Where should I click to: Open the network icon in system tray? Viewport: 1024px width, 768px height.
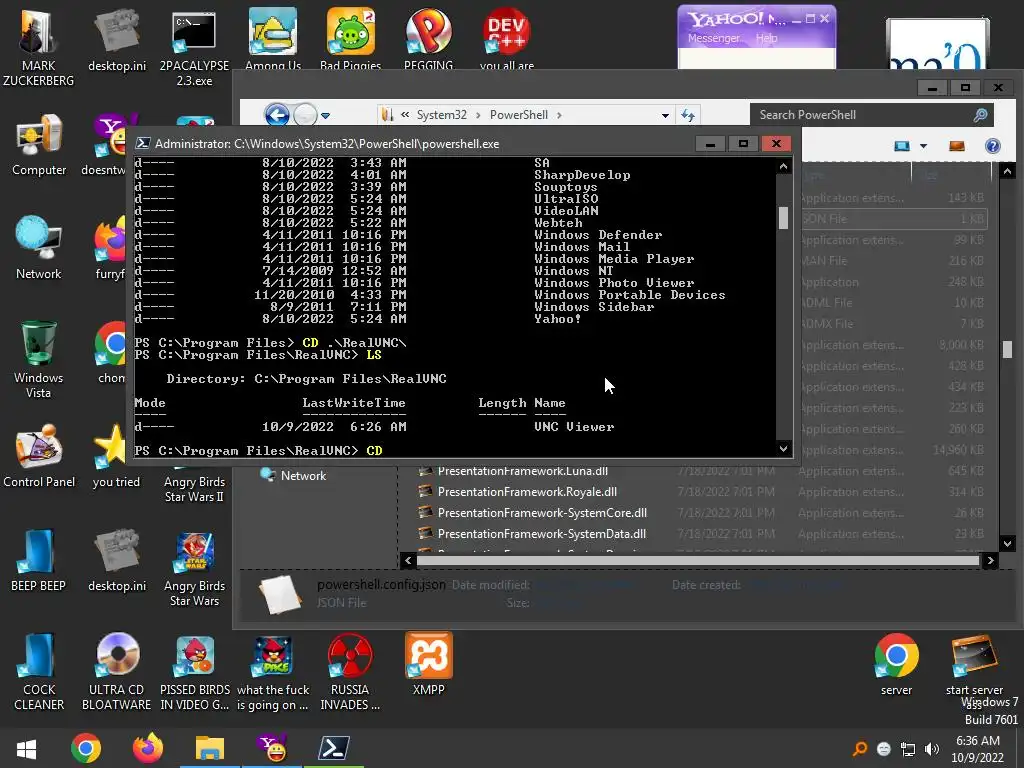coord(908,749)
